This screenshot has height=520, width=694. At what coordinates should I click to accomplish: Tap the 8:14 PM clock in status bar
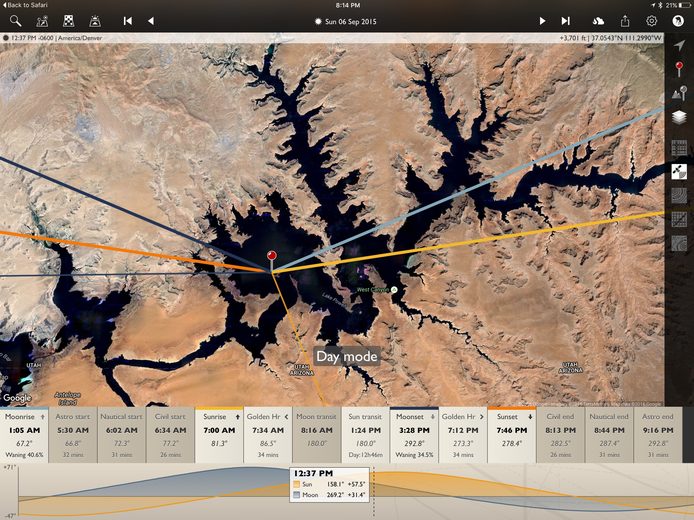click(x=348, y=5)
